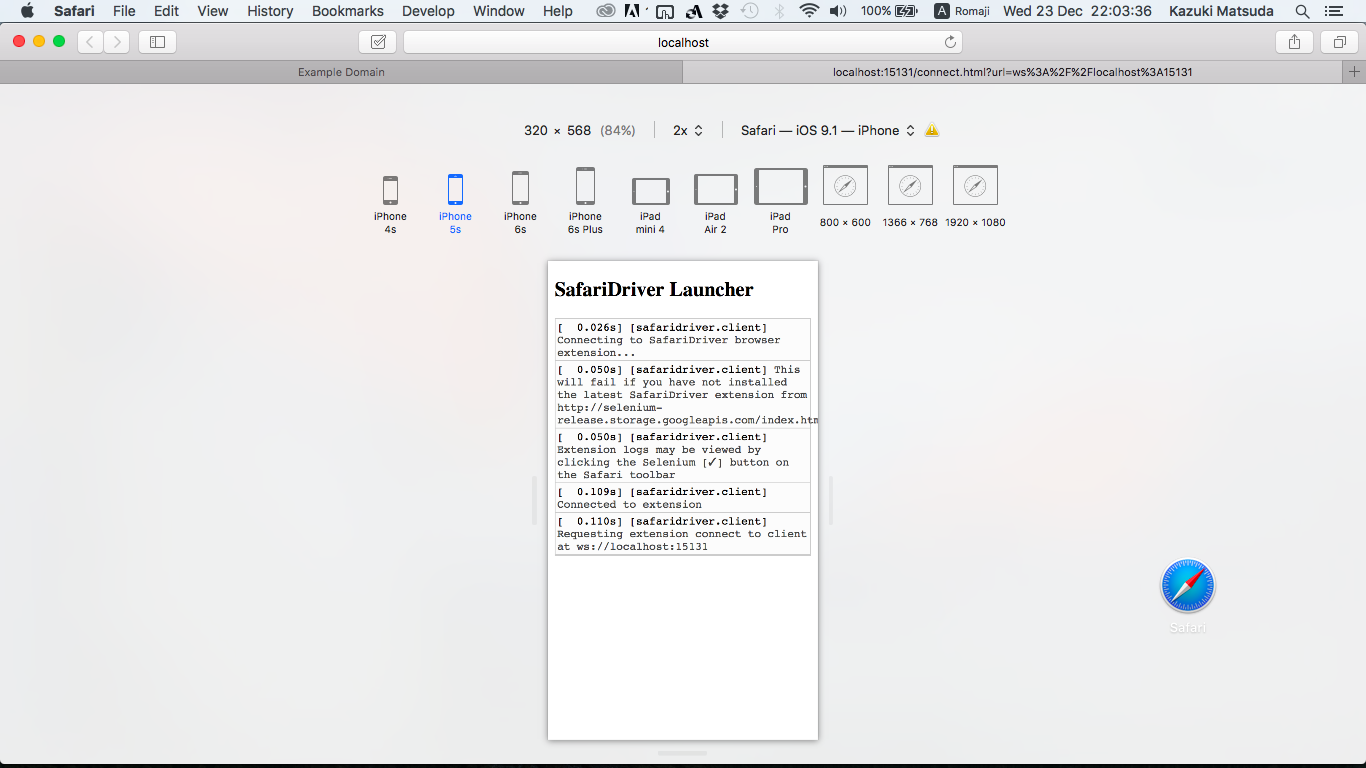Open the Time Machine menu bar icon
Viewport: 1366px width, 768px height.
750,11
